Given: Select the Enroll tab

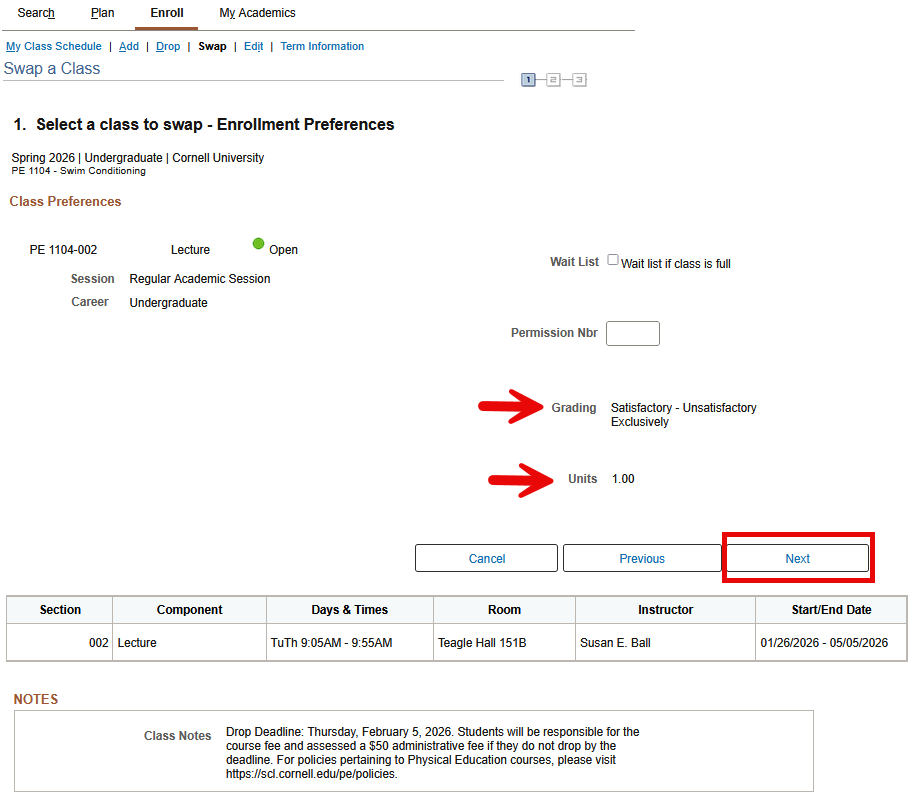Looking at the screenshot, I should pos(166,14).
